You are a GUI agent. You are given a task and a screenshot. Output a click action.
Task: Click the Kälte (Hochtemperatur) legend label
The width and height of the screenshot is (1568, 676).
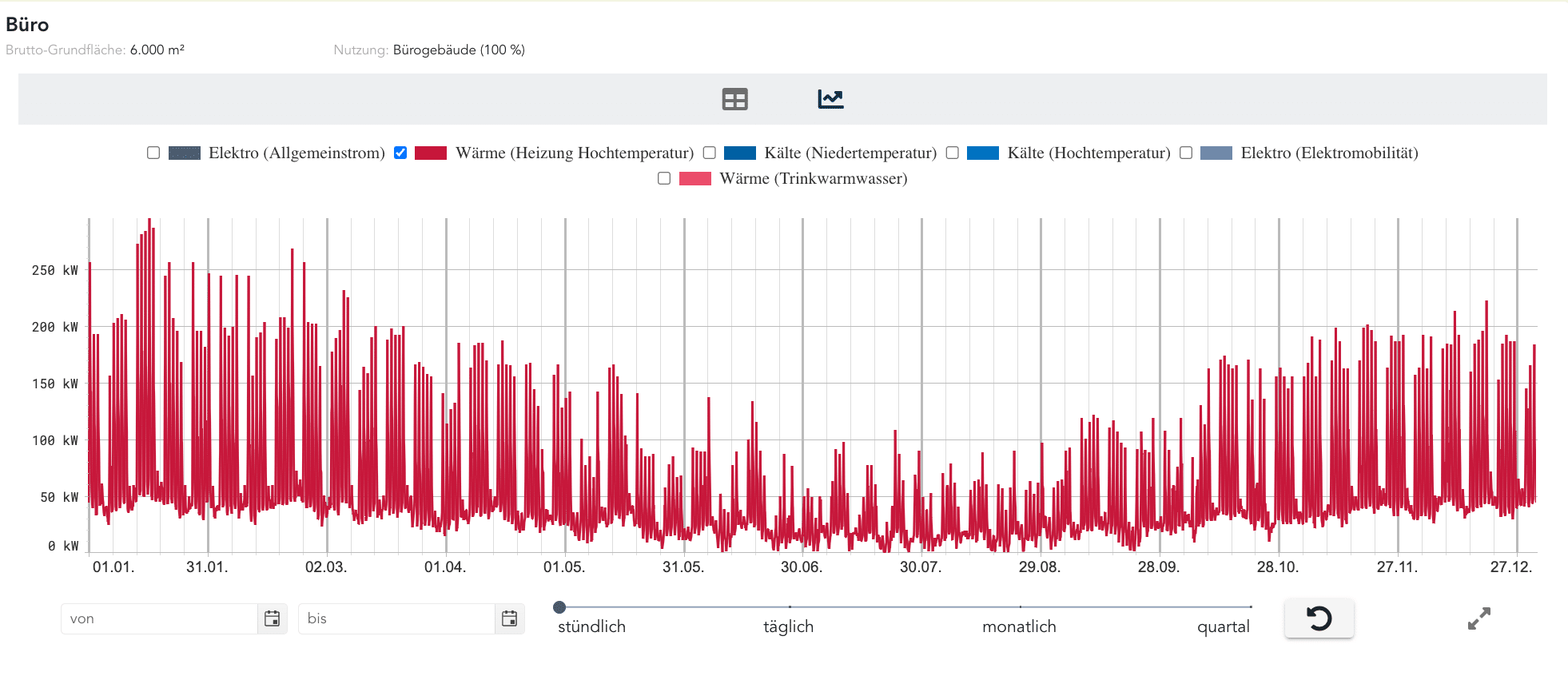click(x=1088, y=153)
